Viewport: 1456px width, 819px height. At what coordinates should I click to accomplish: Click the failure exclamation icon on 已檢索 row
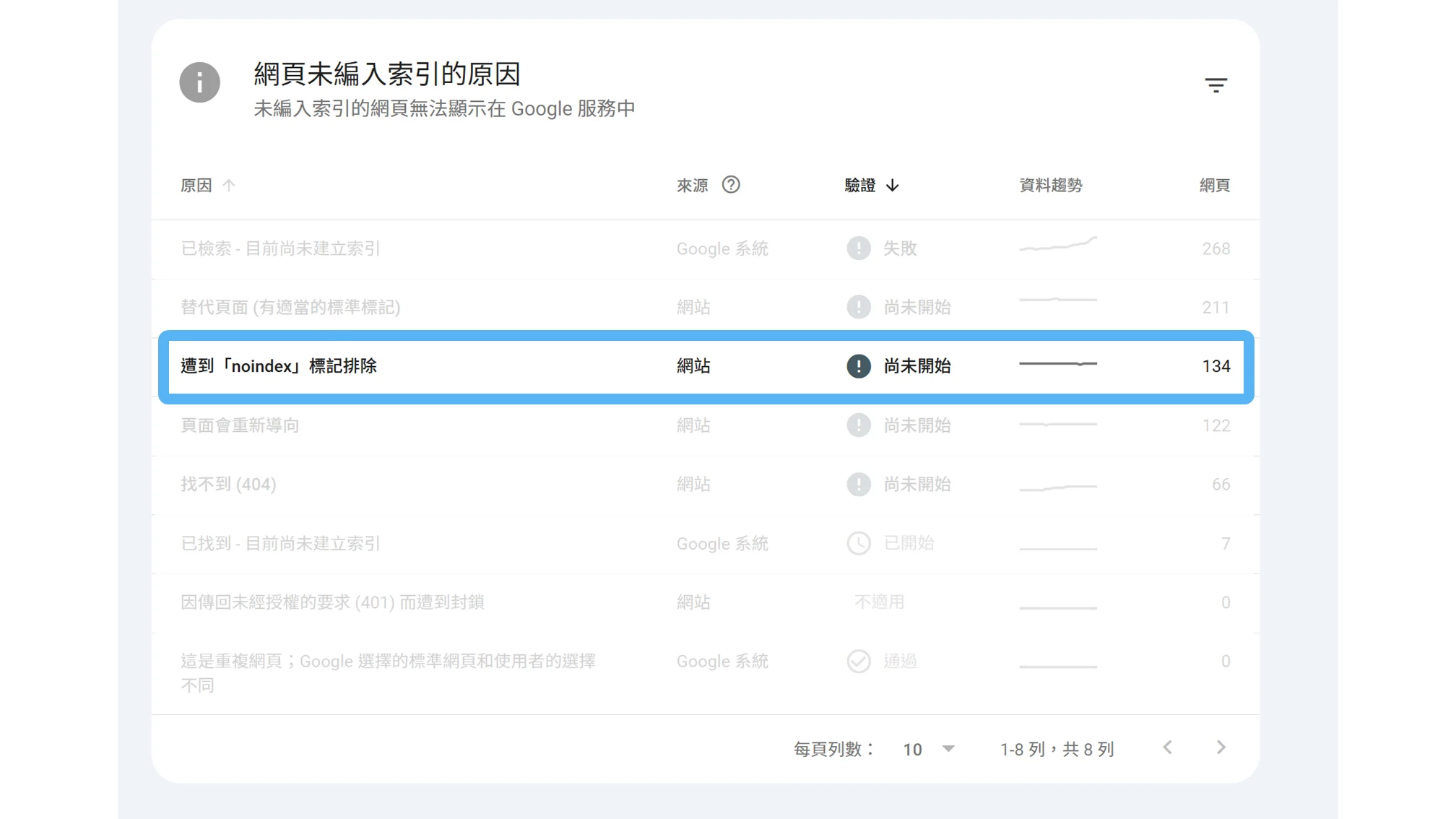tap(859, 248)
